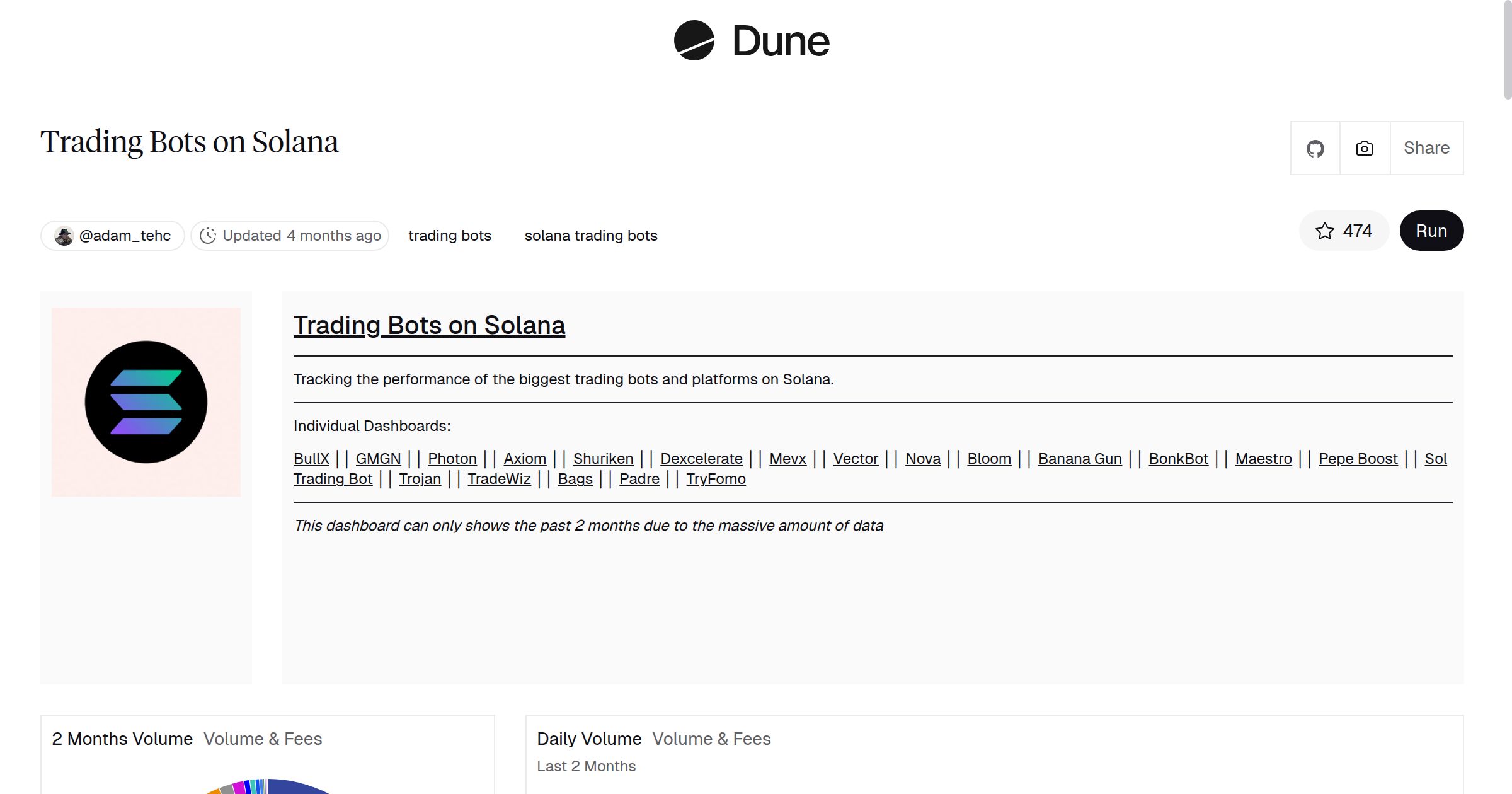Screen dimensions: 1512x794
Task: Open the Share options
Action: (x=1426, y=148)
